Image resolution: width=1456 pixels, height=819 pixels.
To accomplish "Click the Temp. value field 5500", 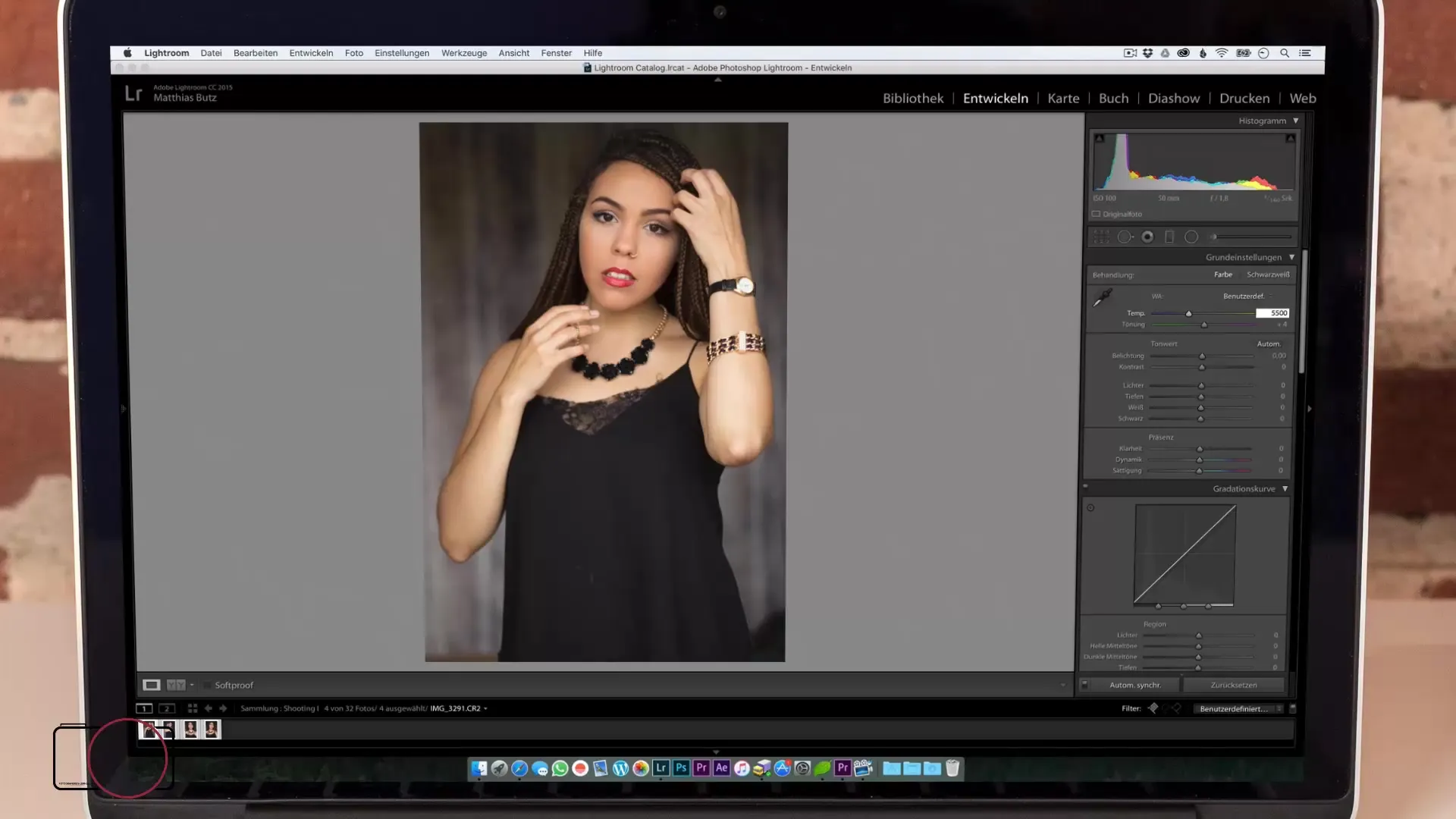I will (1272, 313).
